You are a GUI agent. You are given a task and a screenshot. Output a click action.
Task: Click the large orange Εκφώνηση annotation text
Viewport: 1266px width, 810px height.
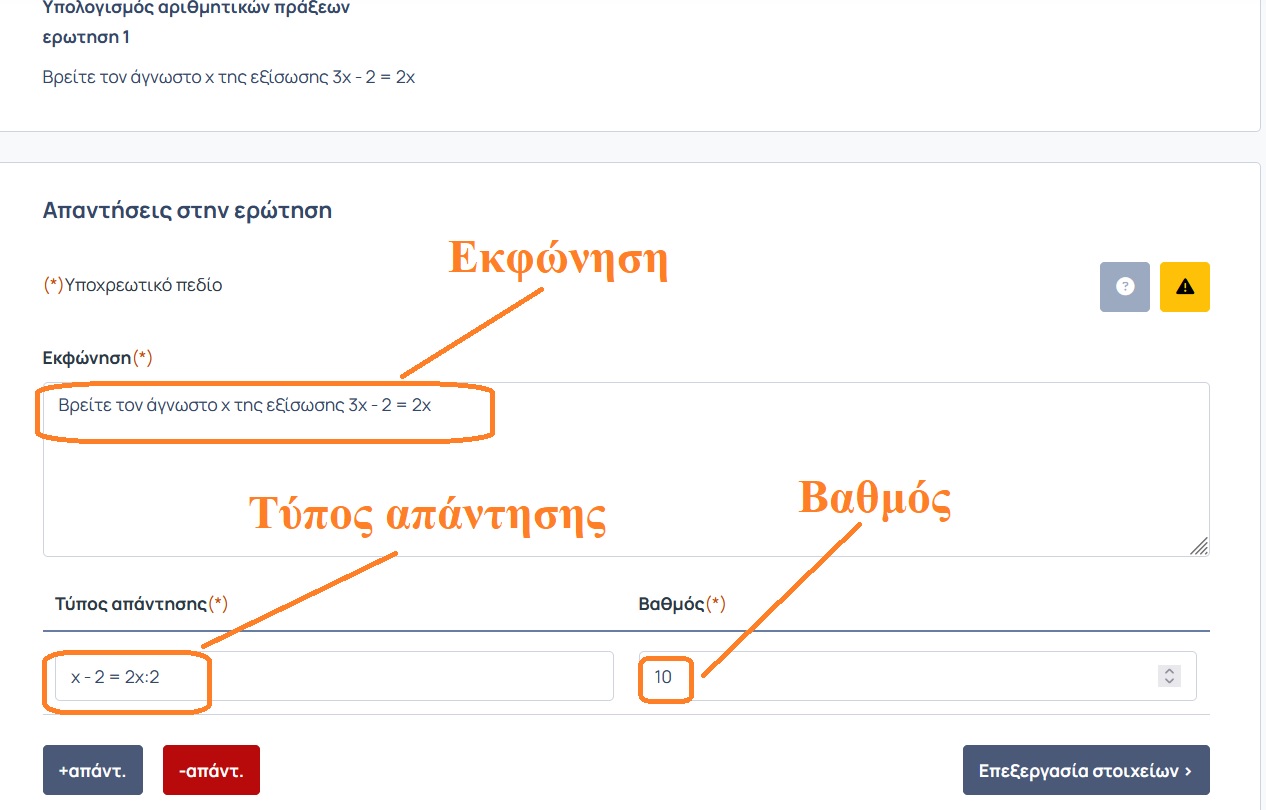tap(557, 259)
